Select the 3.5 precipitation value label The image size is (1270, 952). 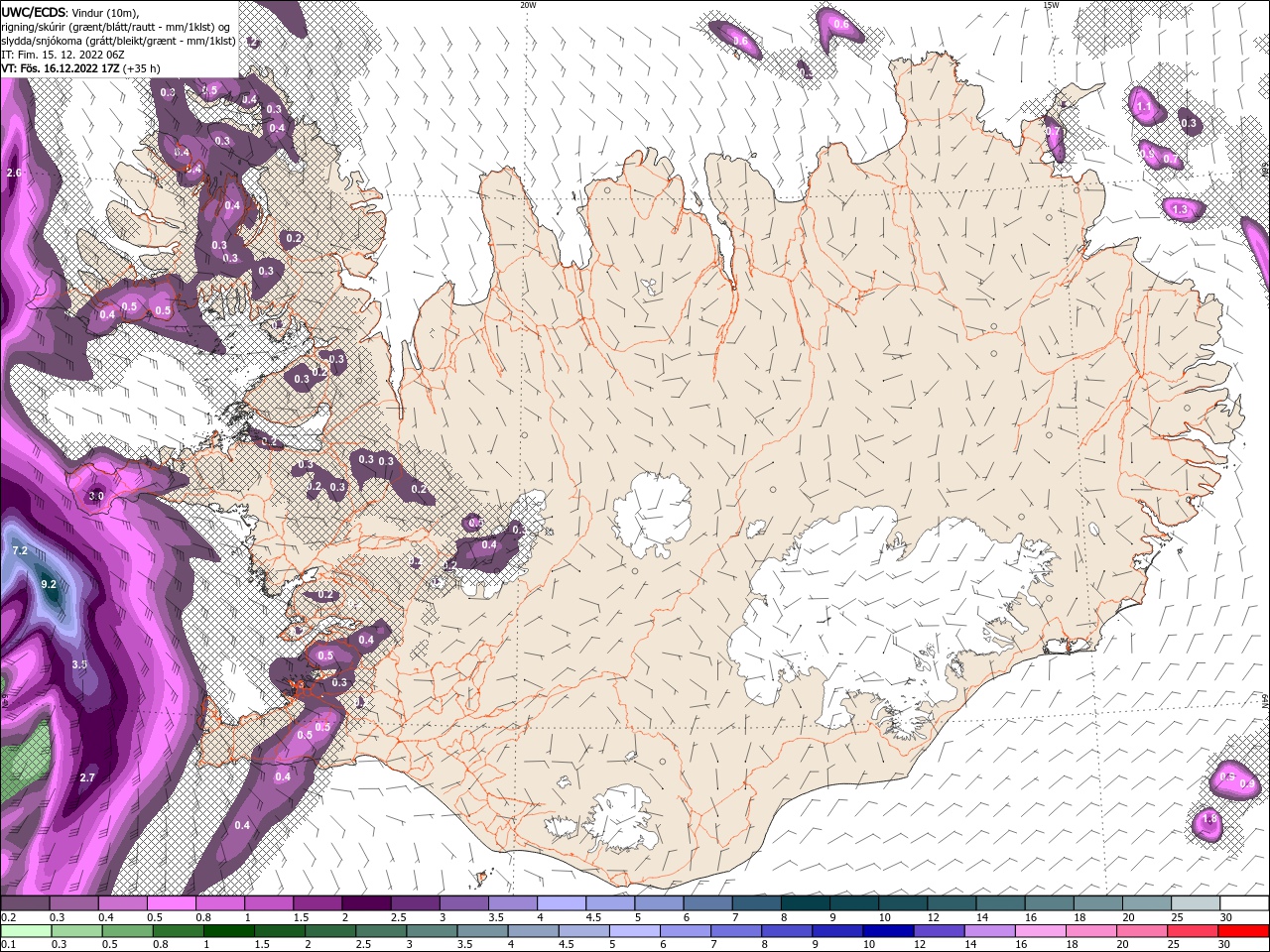[x=80, y=664]
